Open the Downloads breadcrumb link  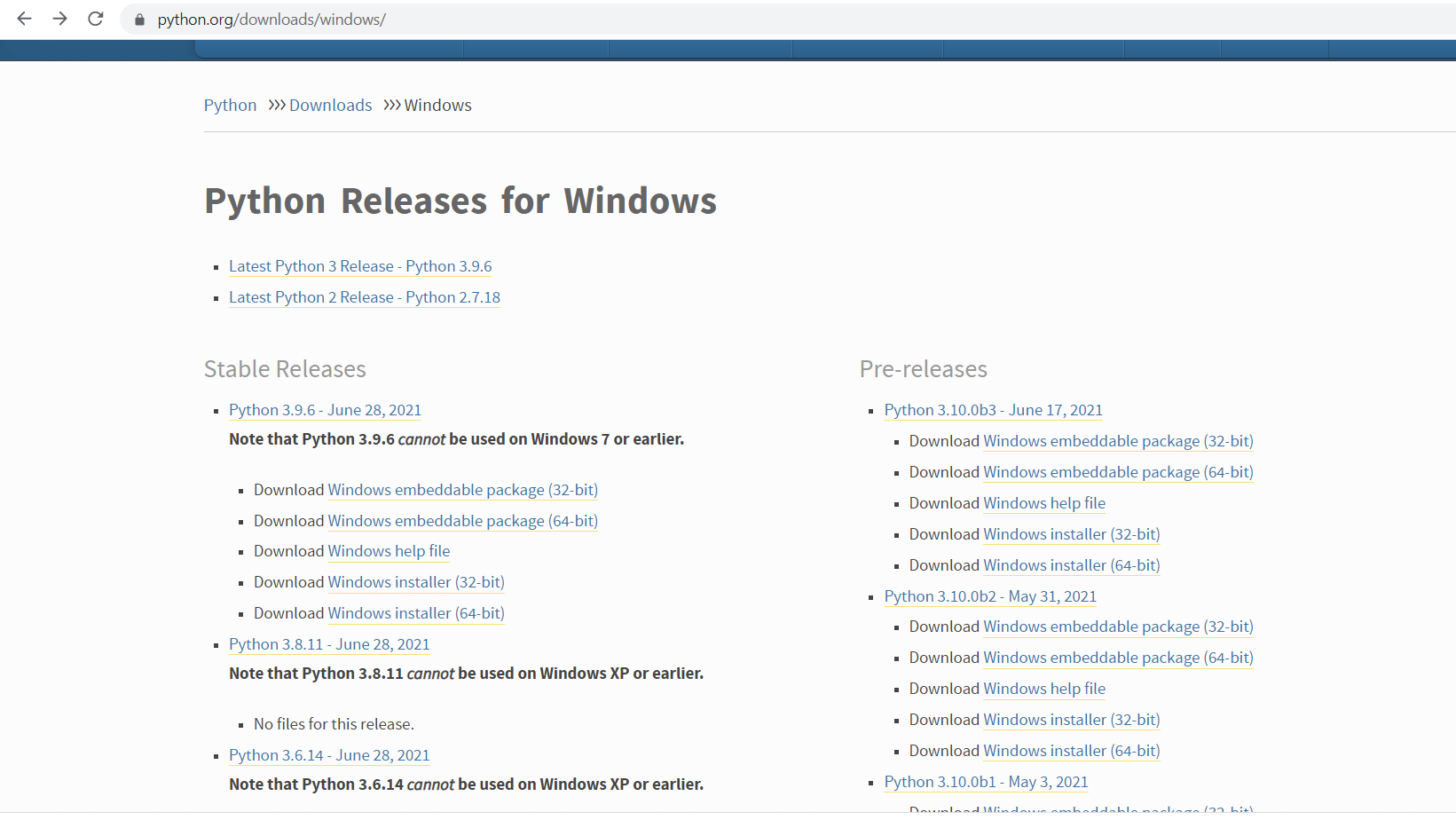330,105
